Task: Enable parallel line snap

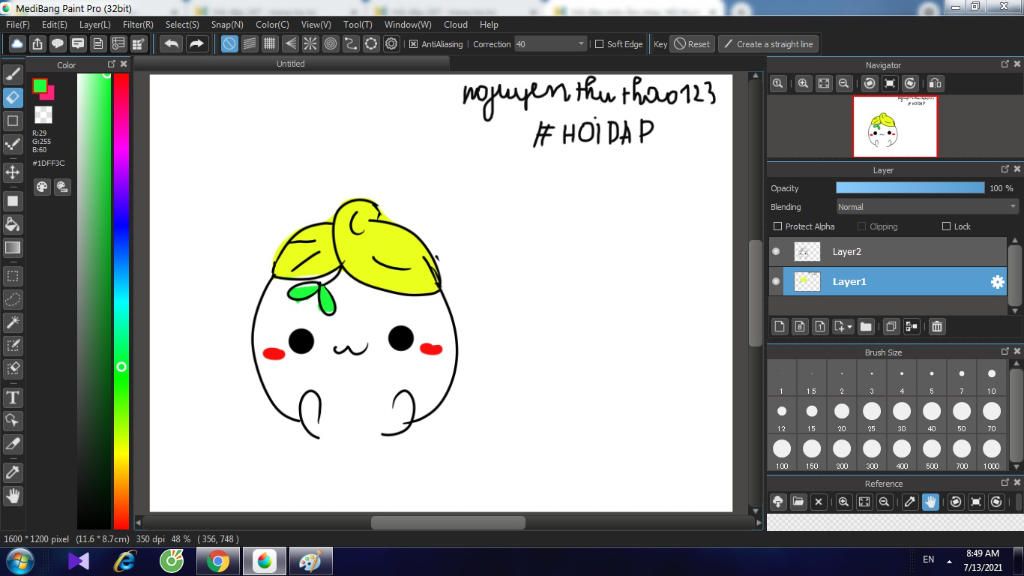Action: coord(249,44)
